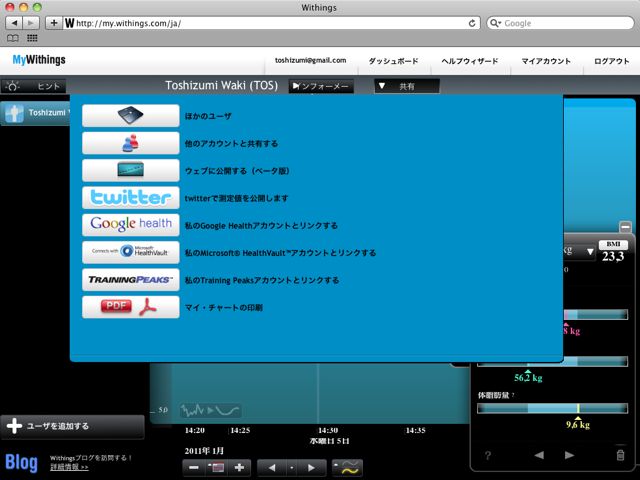This screenshot has width=640, height=480.
Task: Click ウェブに公開する（ベータ版） text
Action: coord(237,171)
